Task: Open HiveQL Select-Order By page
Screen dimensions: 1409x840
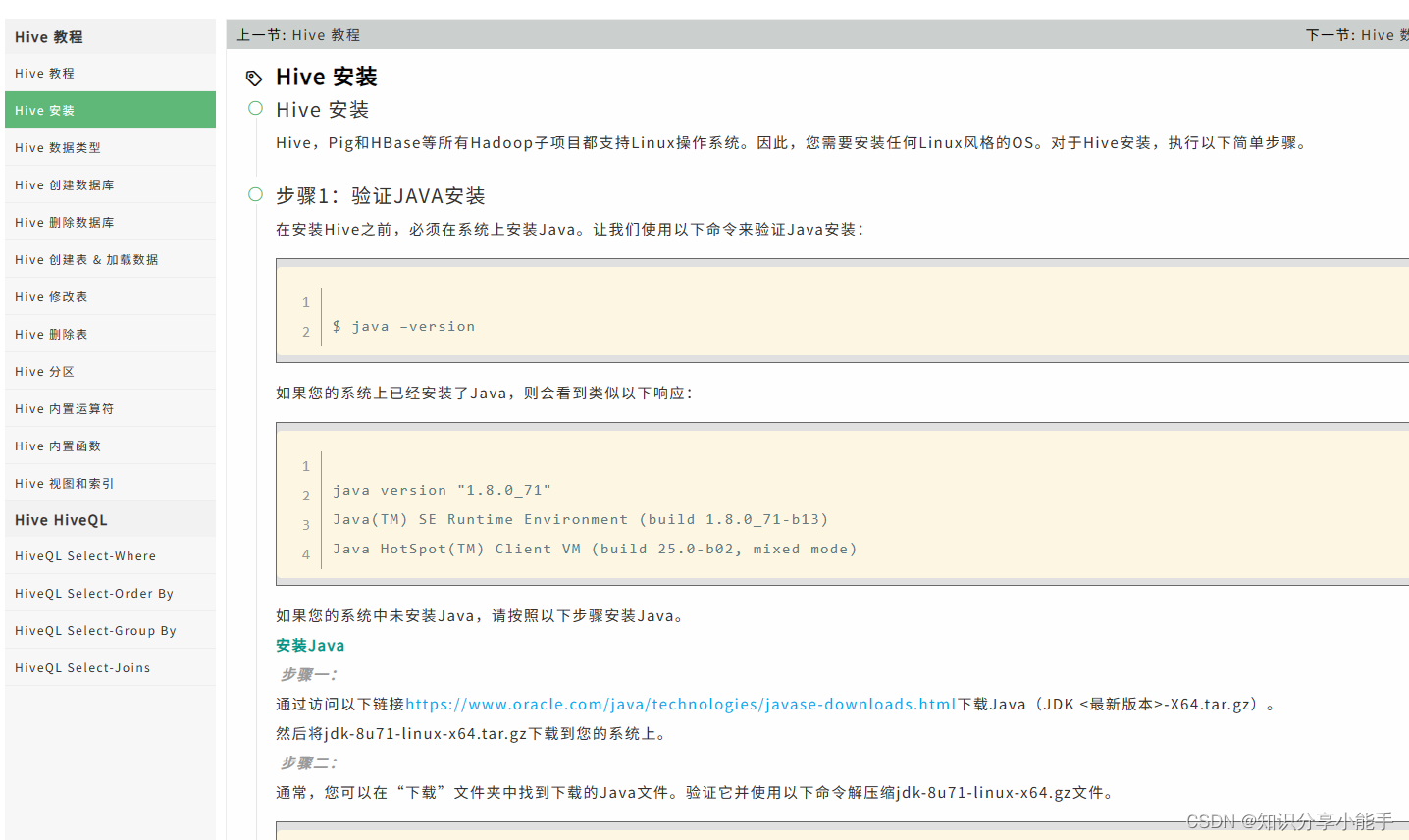Action: (x=110, y=593)
